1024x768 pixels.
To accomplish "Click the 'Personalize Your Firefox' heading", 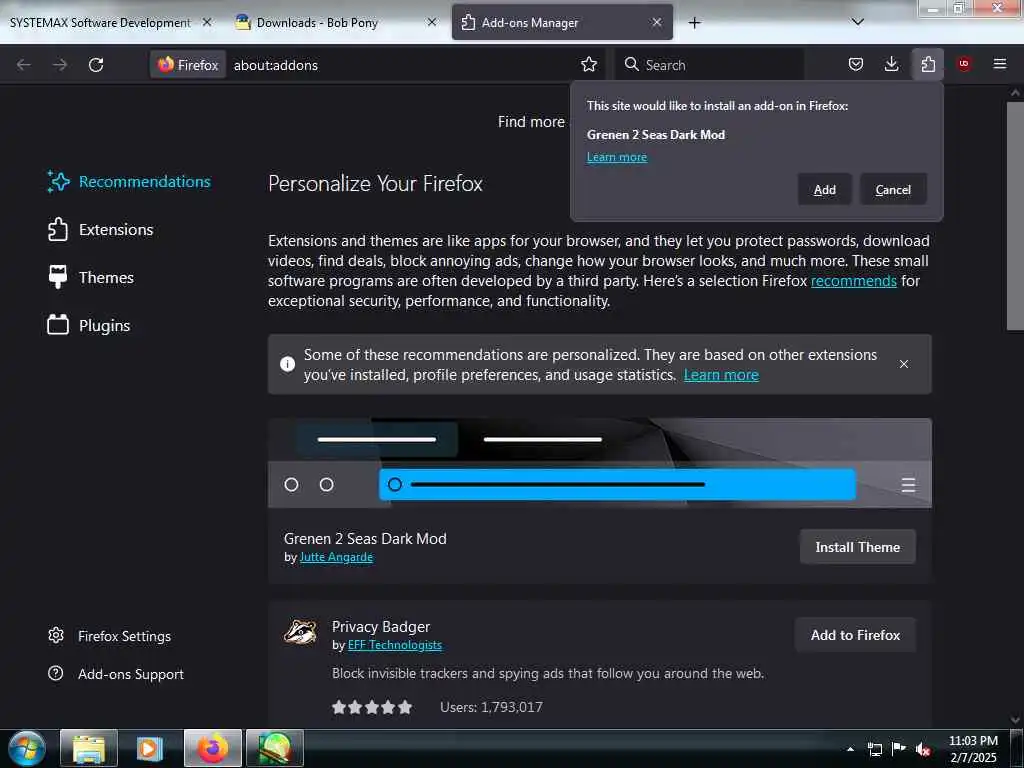I will 376,184.
